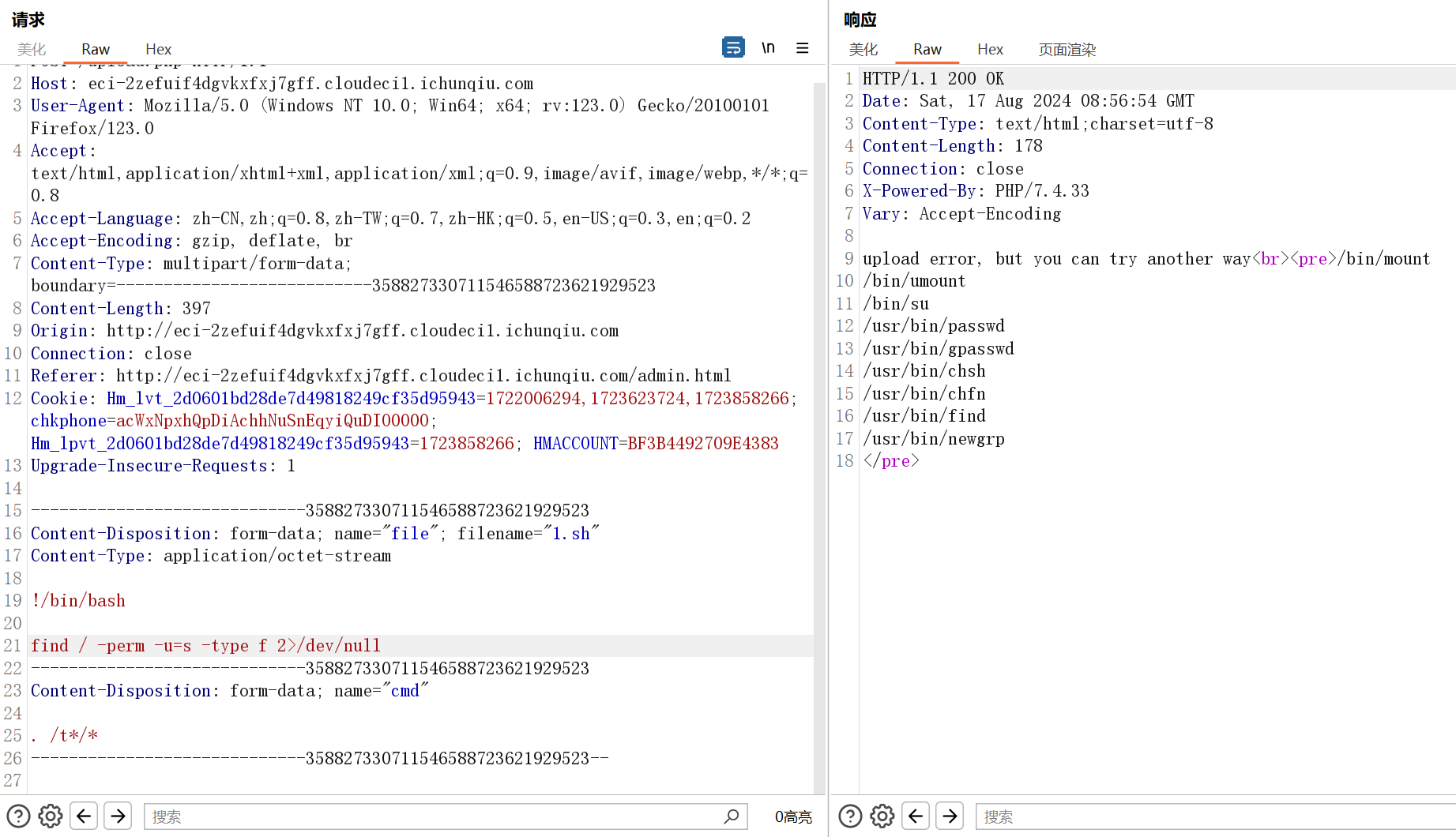Focus the response search input field

[1215, 816]
